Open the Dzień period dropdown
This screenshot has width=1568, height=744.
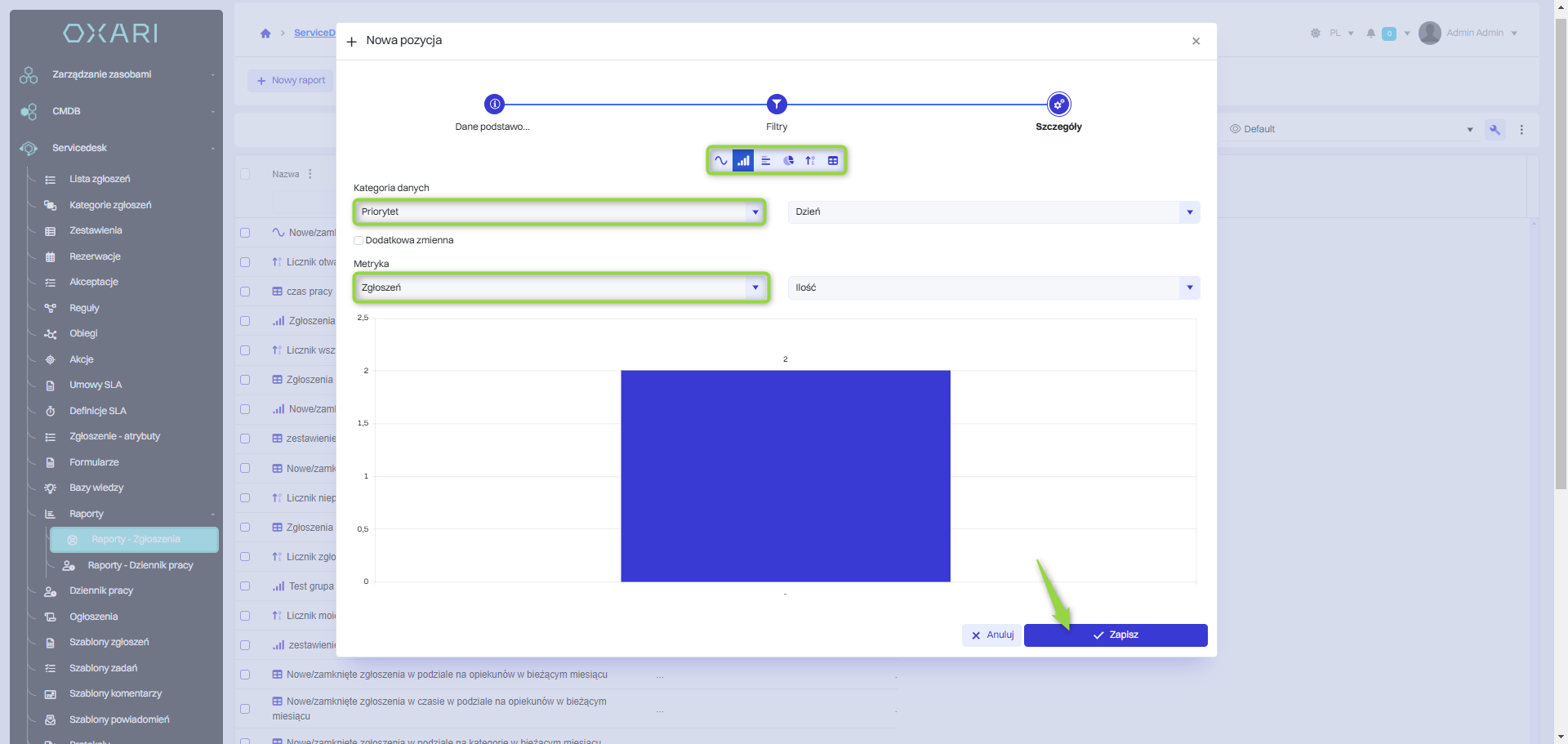(x=994, y=212)
